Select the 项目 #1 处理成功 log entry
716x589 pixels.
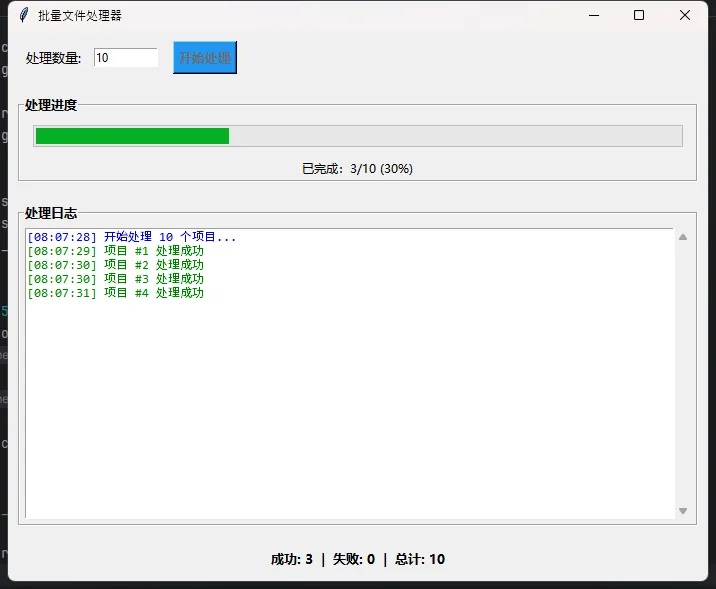[x=115, y=251]
